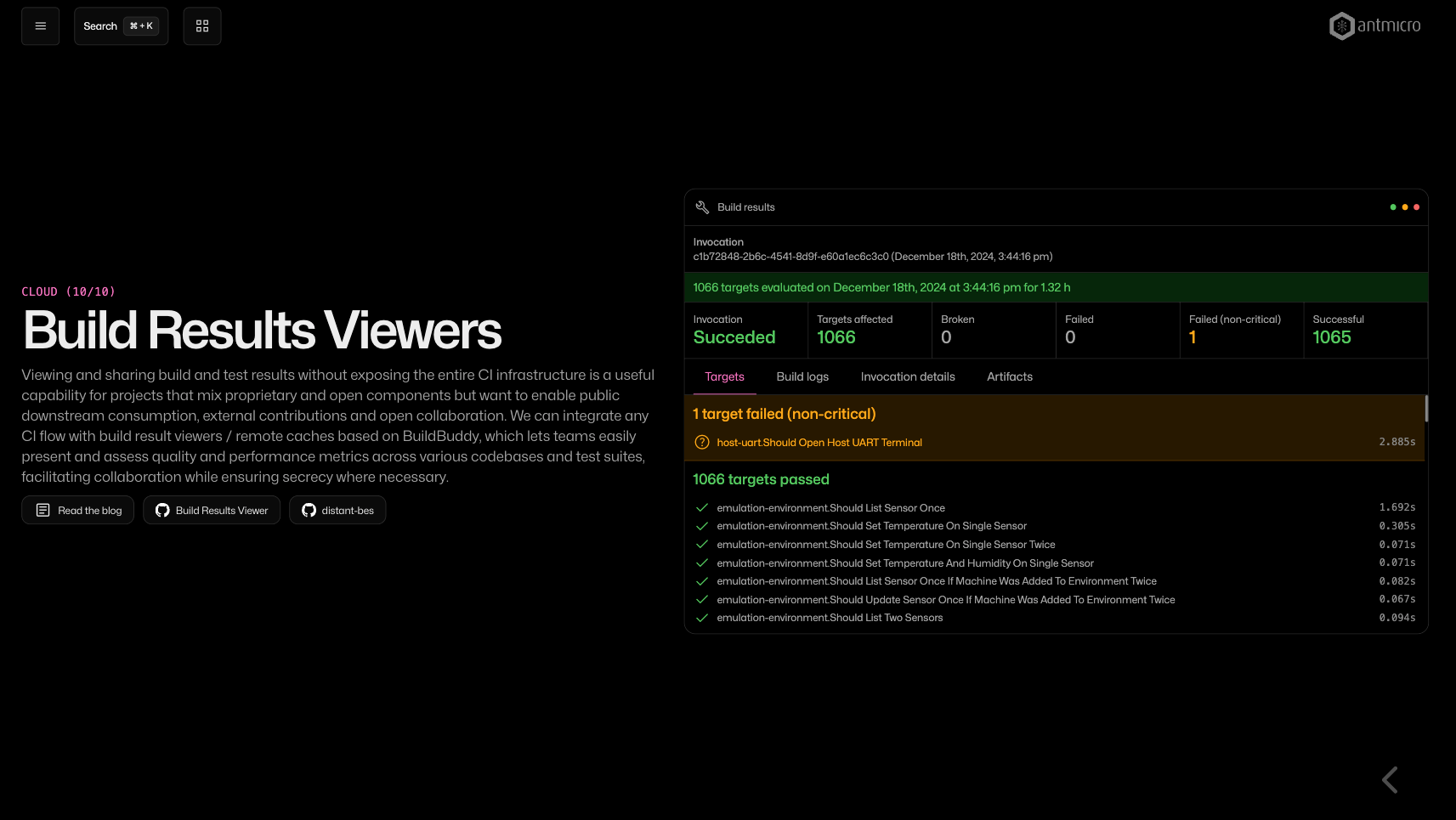Click the wrench icon beside Build results

click(x=702, y=207)
